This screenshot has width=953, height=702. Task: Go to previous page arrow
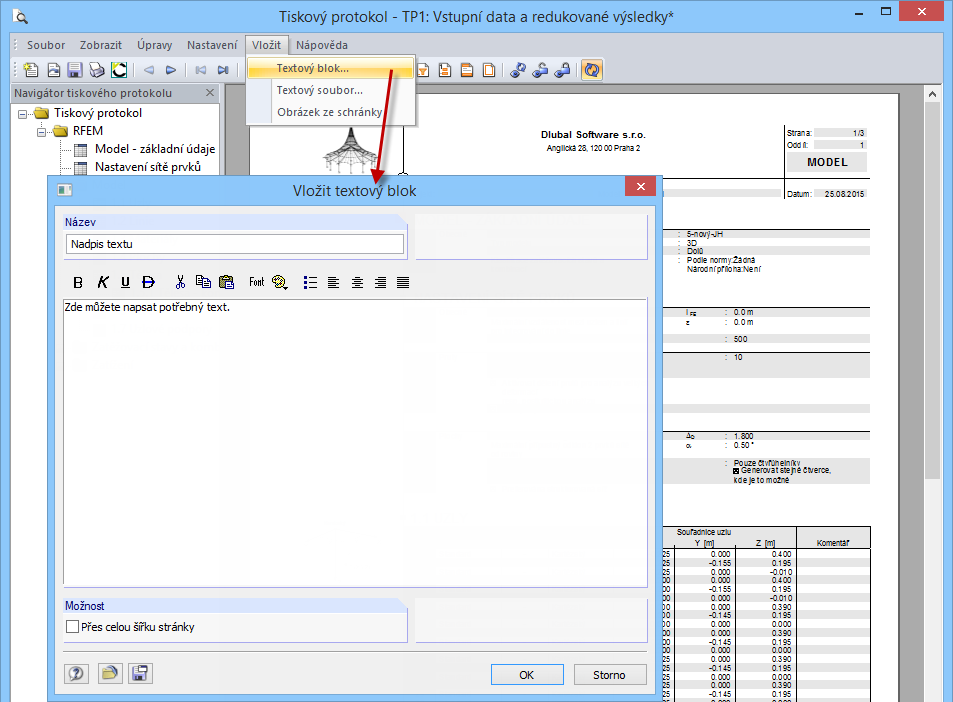point(148,70)
